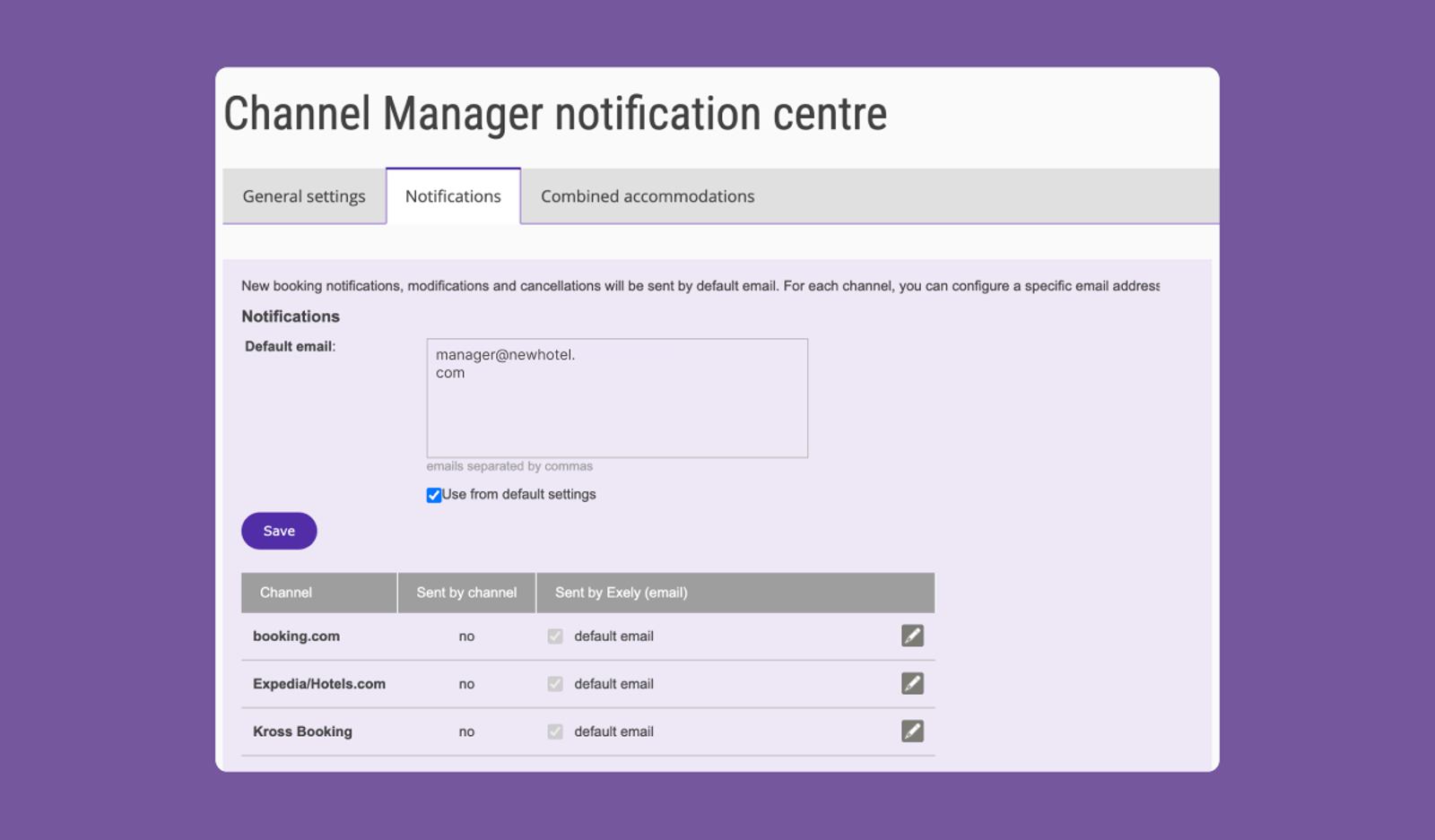Viewport: 1435px width, 840px height.
Task: Toggle 'Use from default settings' checkbox
Action: click(x=434, y=495)
